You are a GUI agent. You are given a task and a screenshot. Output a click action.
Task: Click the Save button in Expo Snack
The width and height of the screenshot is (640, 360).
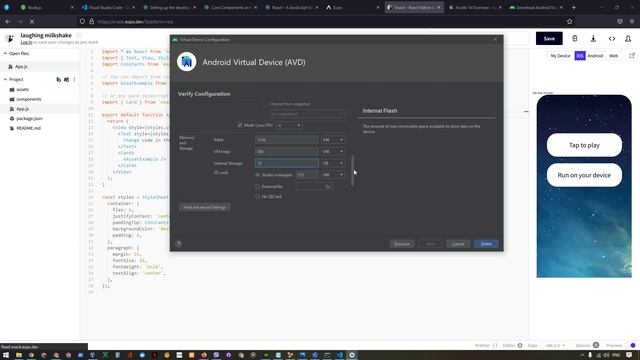tap(549, 39)
